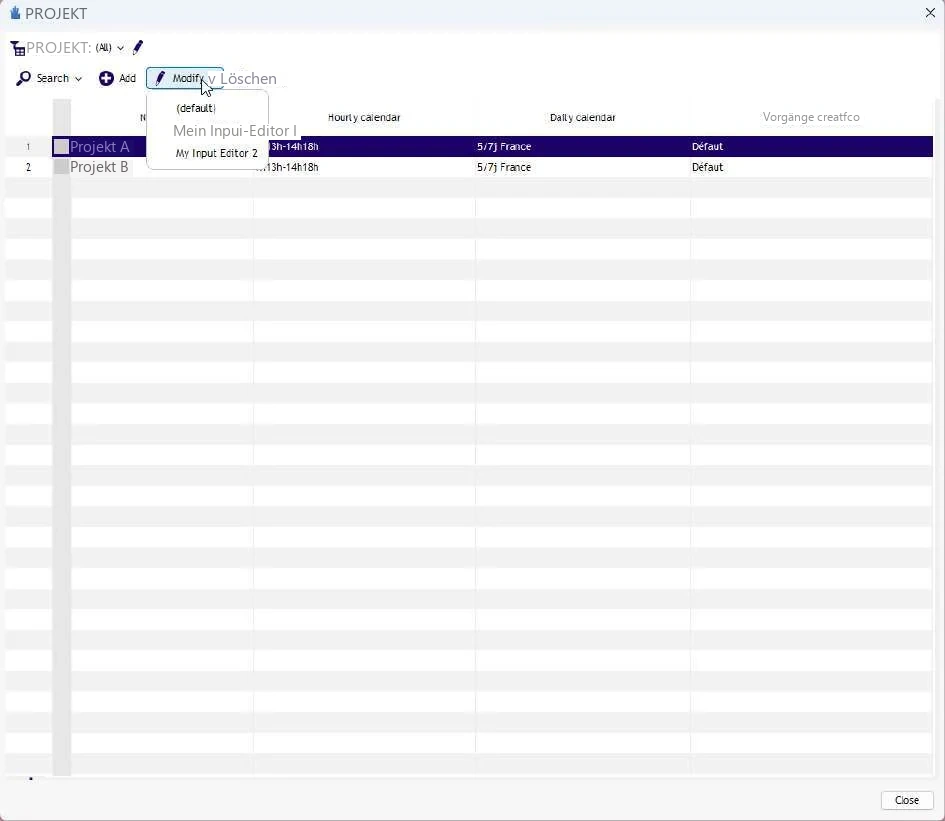Click the pencil icon beside (All) filter
945x821 pixels.
point(137,47)
